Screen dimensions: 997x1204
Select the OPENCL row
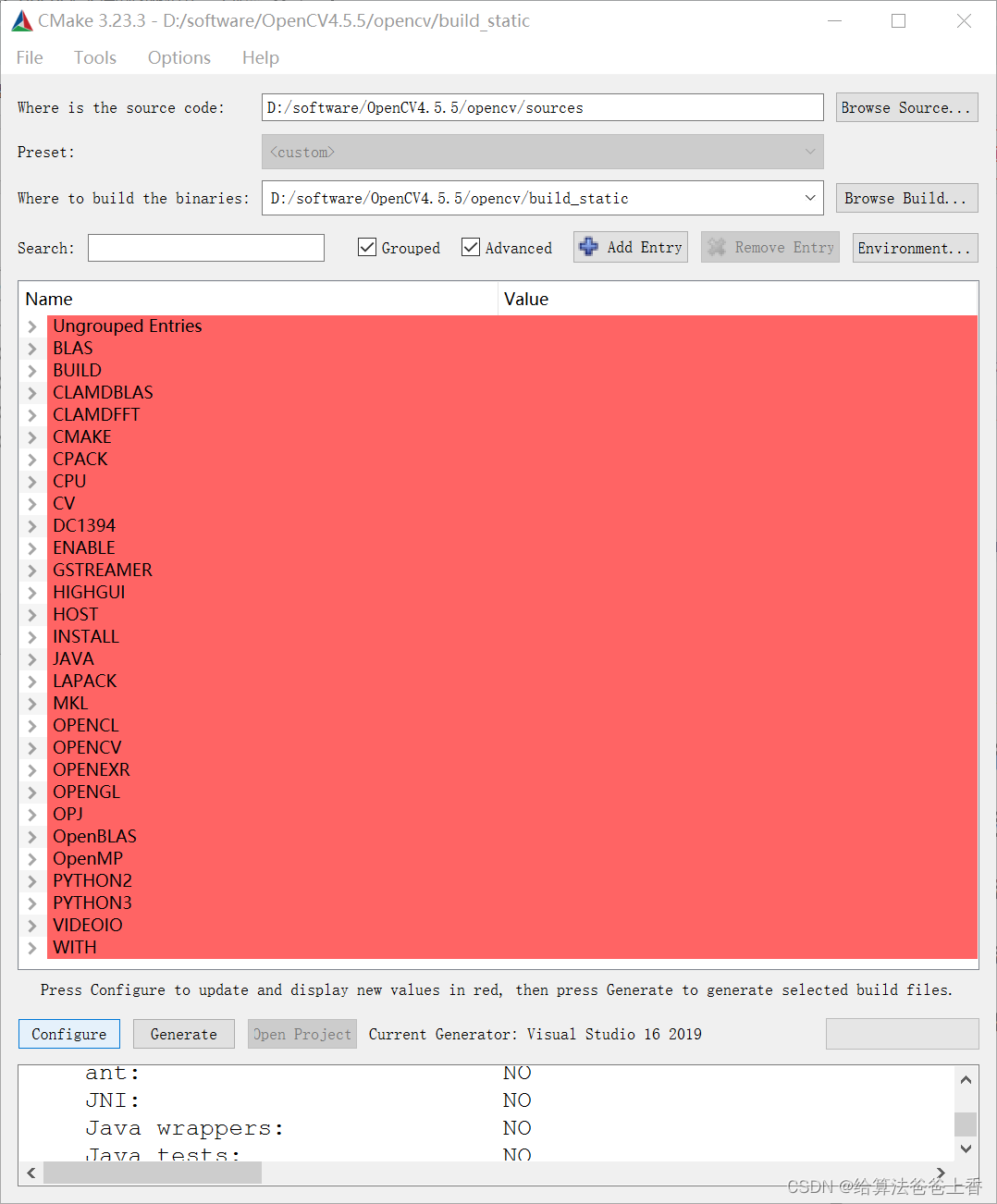click(x=511, y=726)
